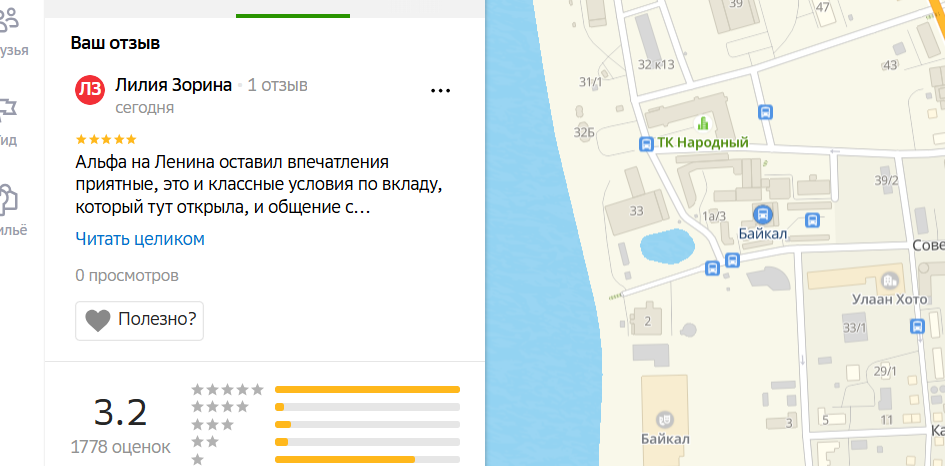Click the 1 отзыв count beside the author
Viewport: 945px width, 466px height.
[x=278, y=86]
